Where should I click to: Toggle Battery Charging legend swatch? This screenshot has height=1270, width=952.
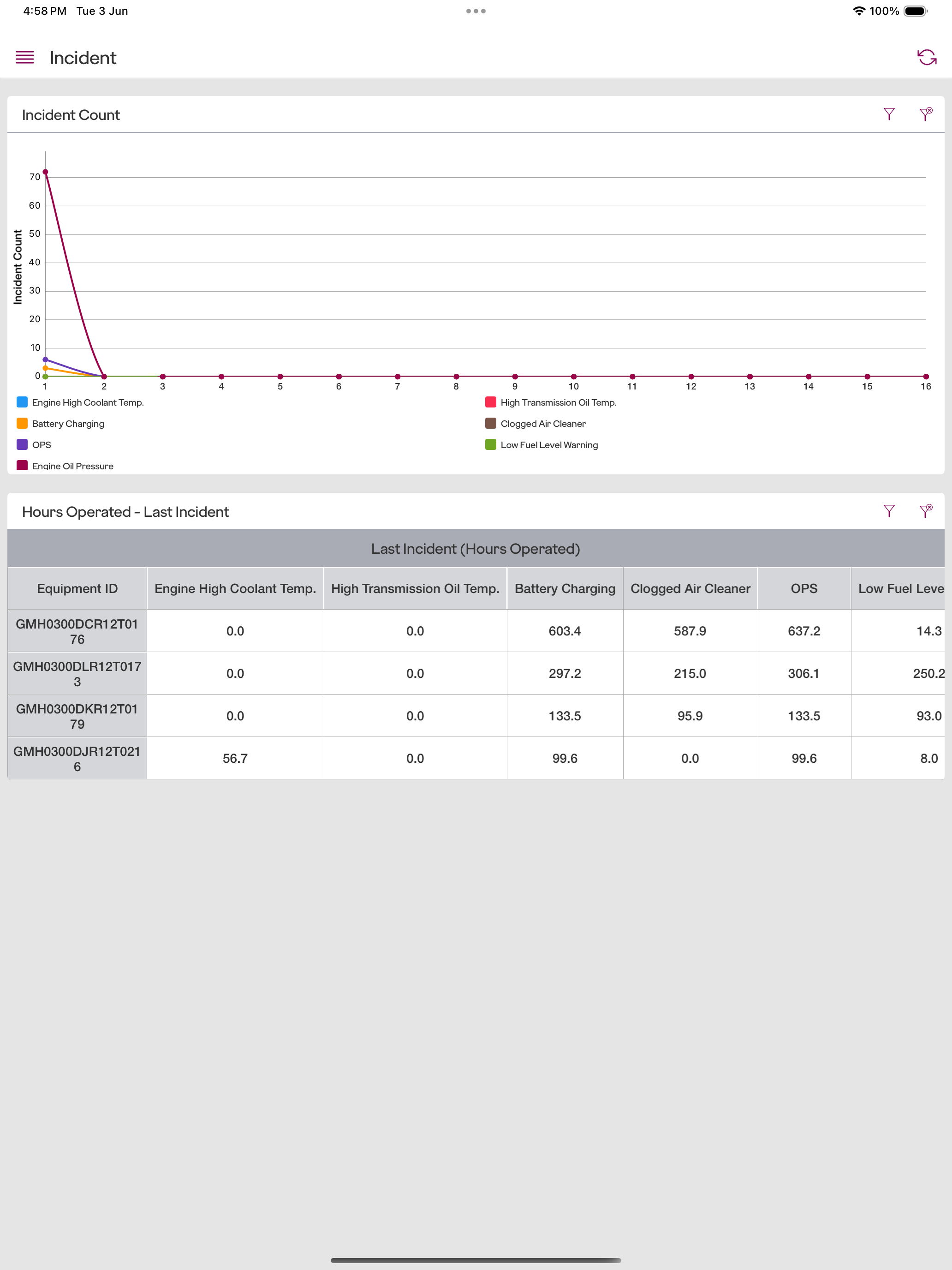23,423
